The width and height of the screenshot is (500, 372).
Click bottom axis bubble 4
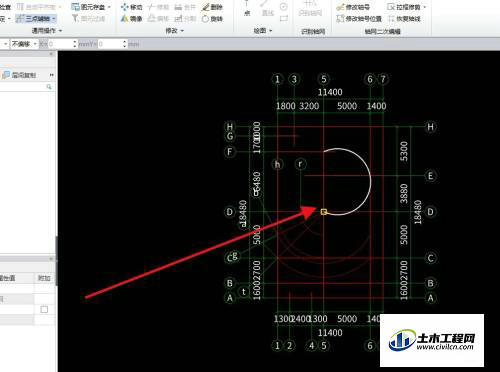tap(312, 346)
